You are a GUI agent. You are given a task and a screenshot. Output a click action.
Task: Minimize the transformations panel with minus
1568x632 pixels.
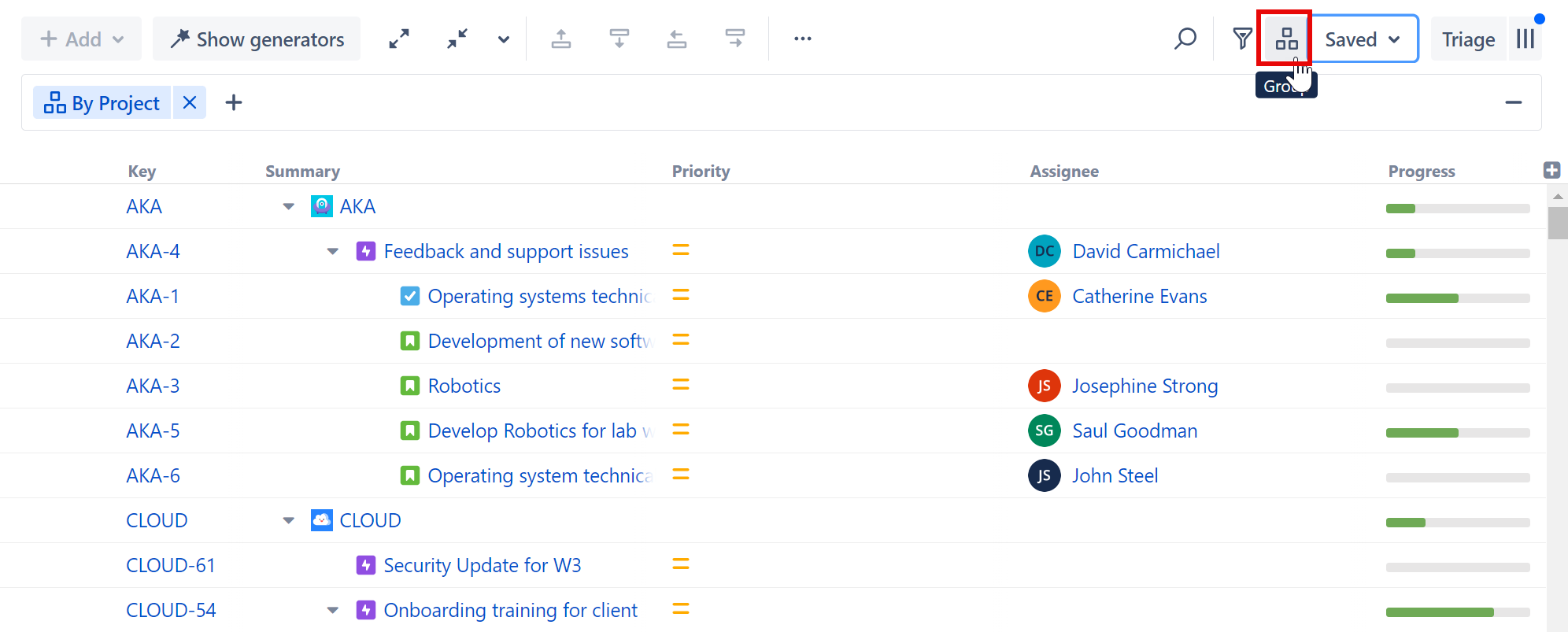tap(1513, 103)
